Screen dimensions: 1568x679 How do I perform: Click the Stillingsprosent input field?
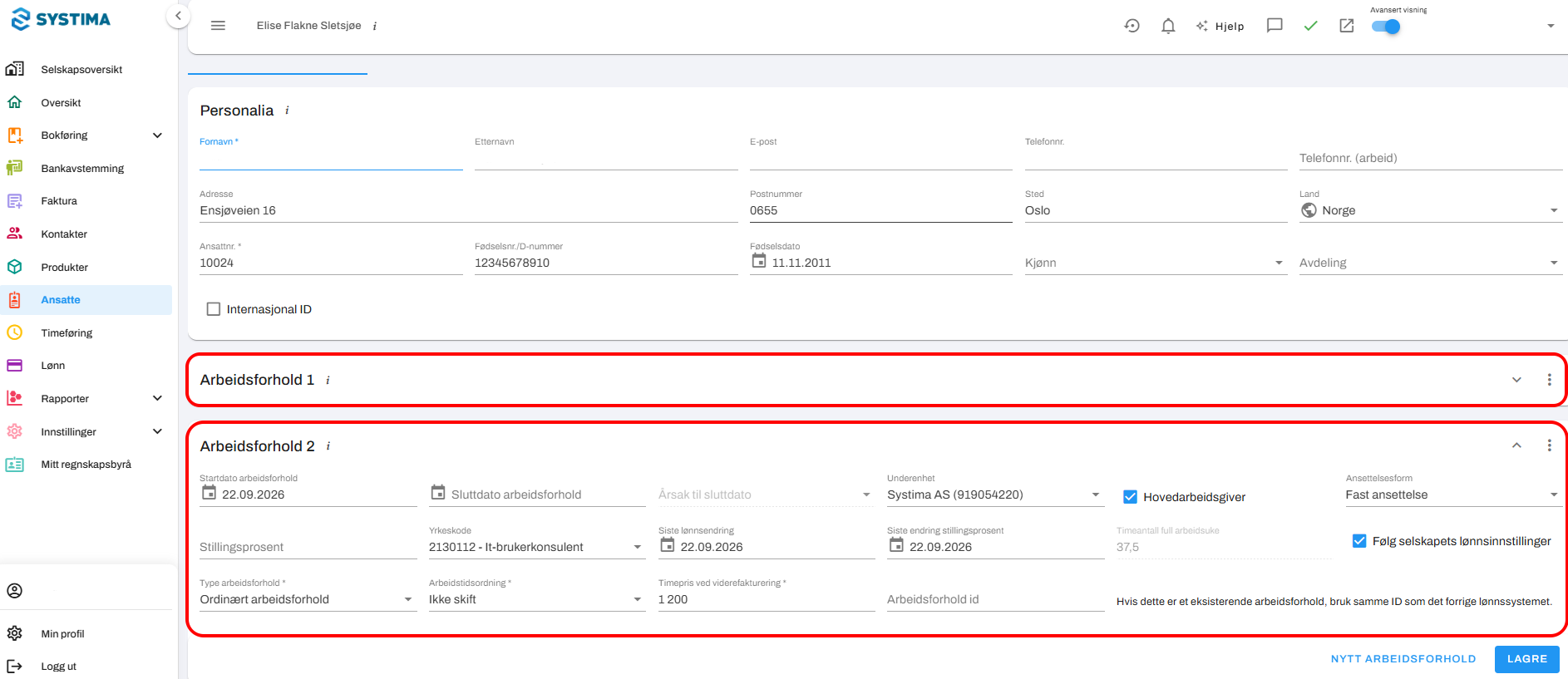[308, 547]
